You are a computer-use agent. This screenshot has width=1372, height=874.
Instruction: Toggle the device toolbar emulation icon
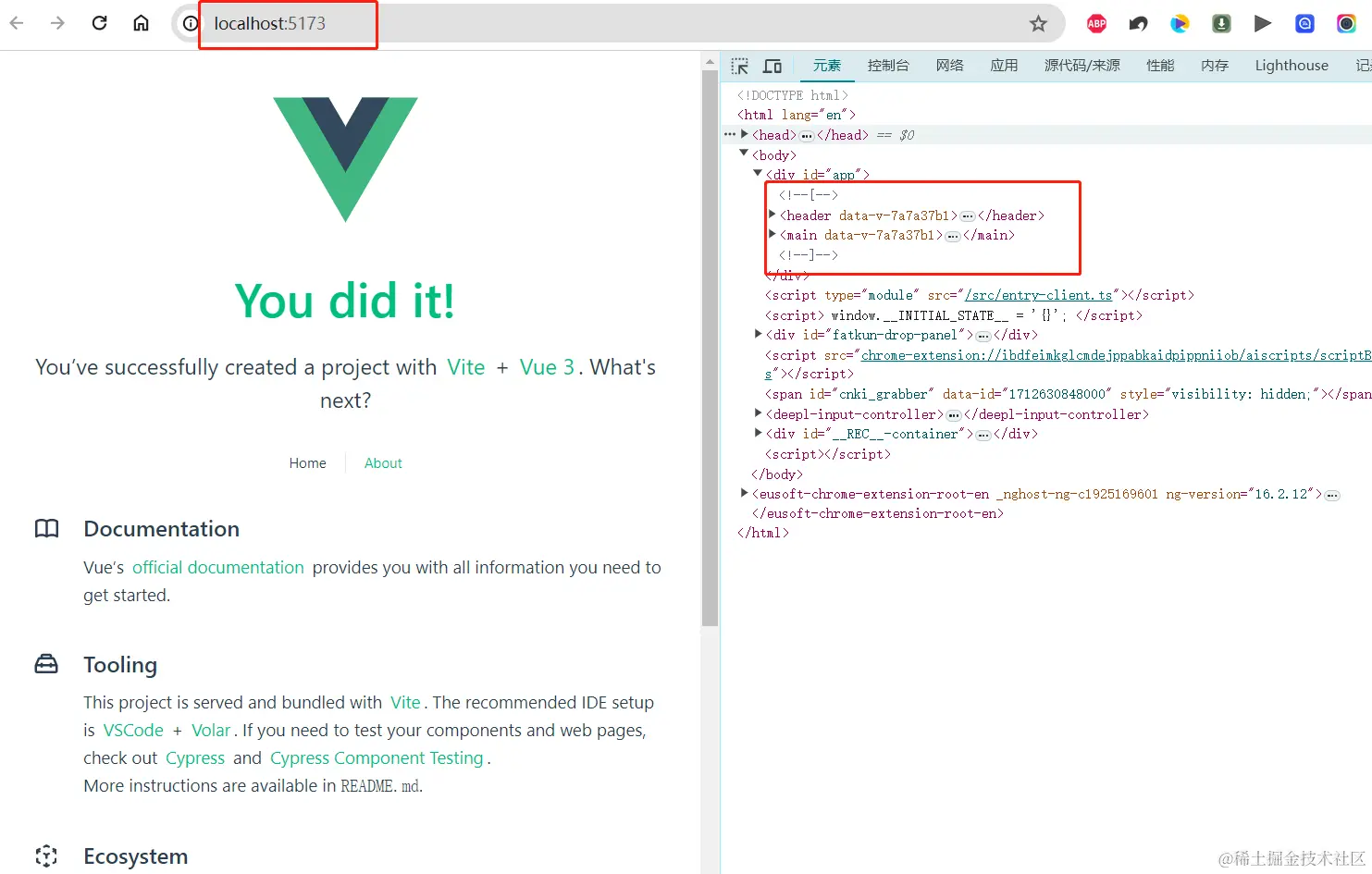[772, 66]
